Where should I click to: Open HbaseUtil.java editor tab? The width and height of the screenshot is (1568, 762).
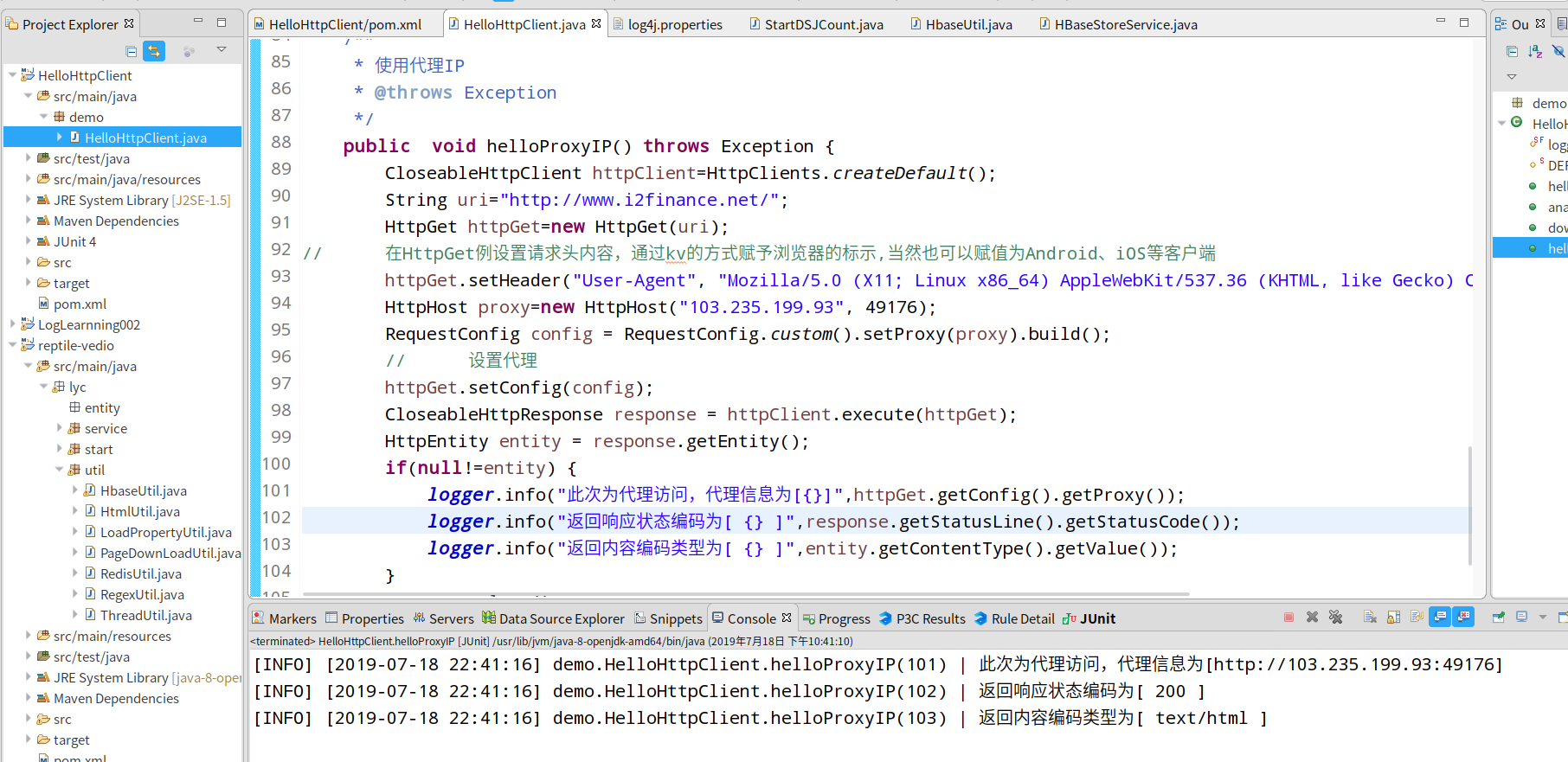tap(961, 24)
